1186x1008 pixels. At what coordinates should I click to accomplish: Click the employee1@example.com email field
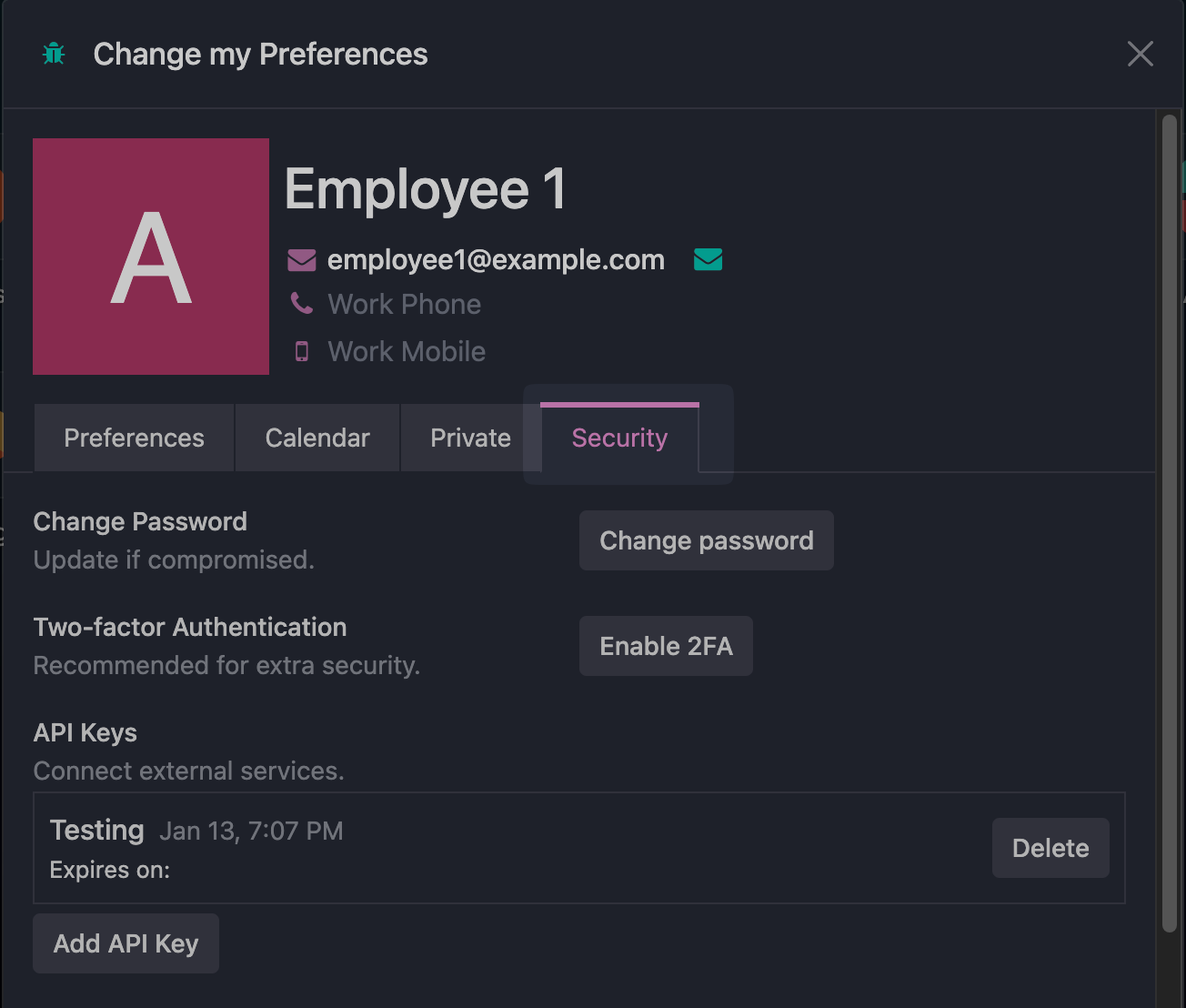click(496, 260)
